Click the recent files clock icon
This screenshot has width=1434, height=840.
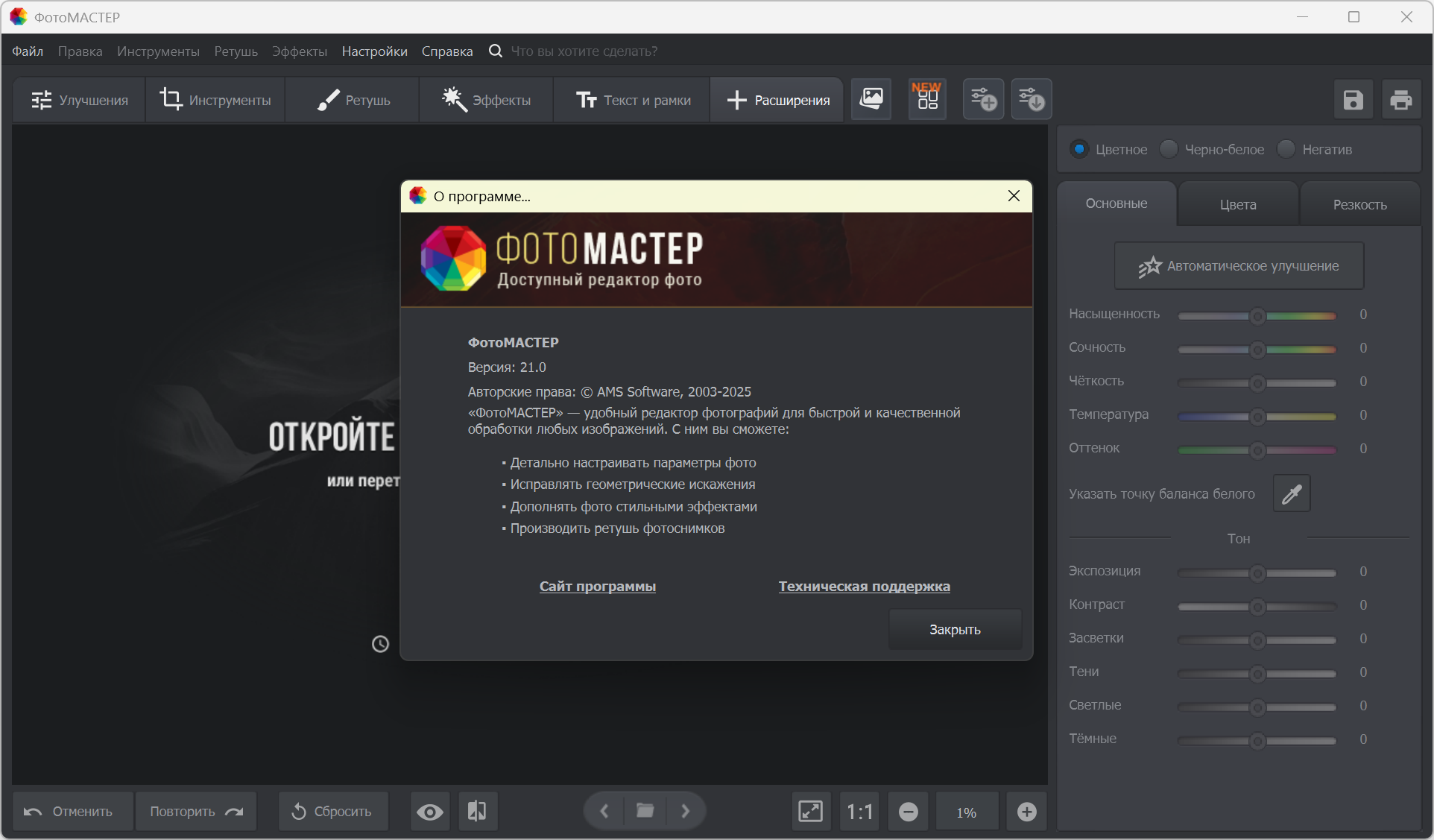point(380,644)
